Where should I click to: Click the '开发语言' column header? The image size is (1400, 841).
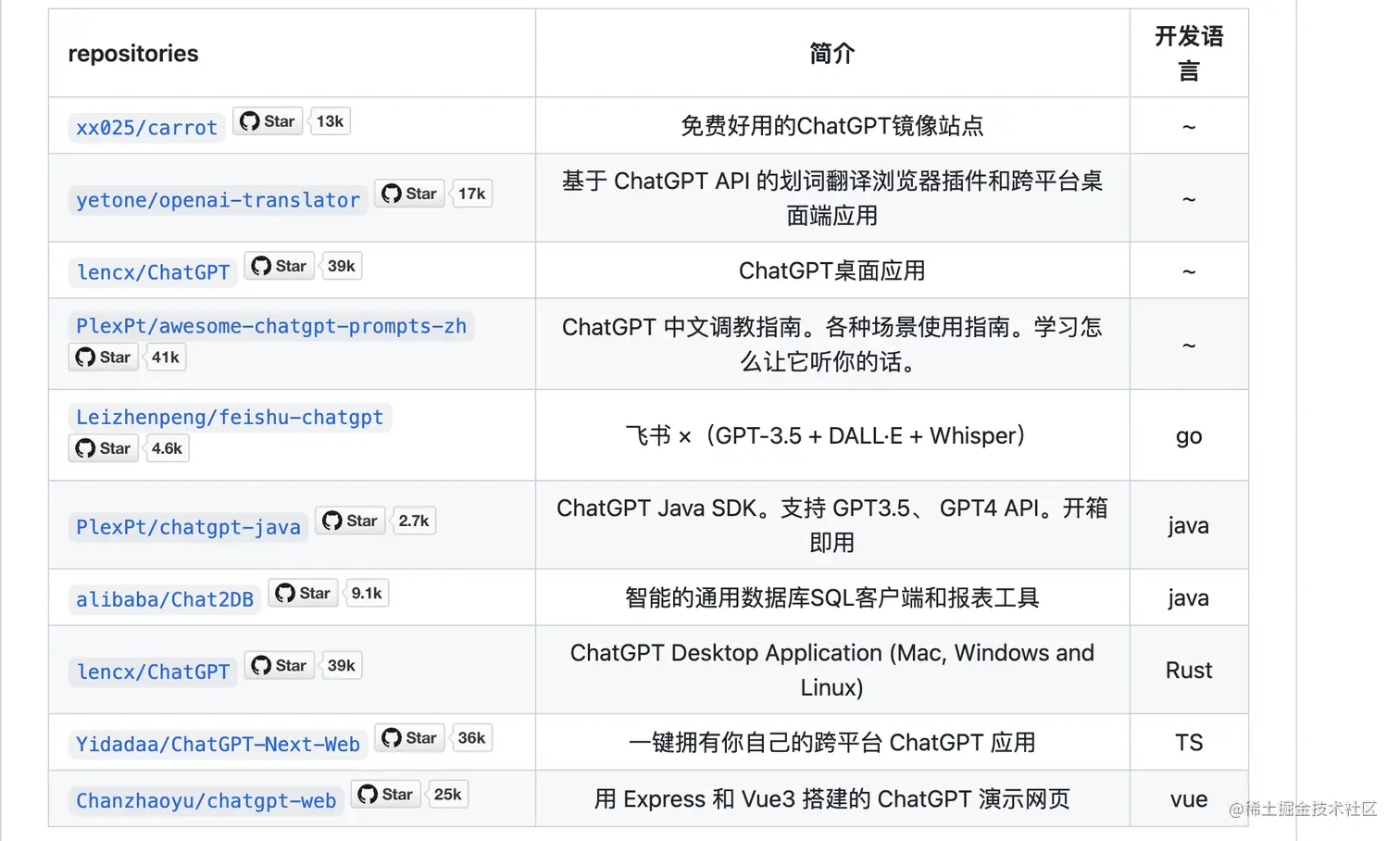click(1189, 54)
